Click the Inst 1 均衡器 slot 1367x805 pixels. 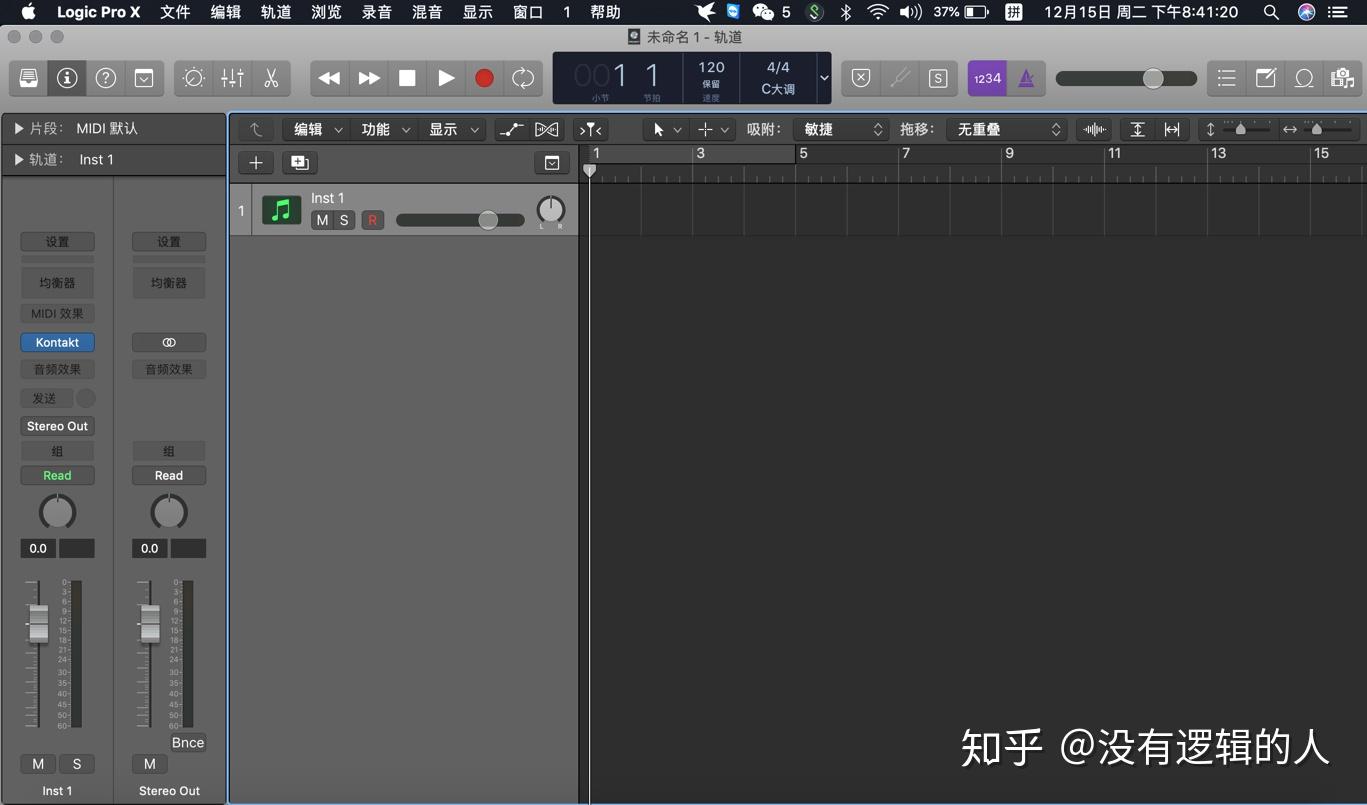tap(58, 283)
